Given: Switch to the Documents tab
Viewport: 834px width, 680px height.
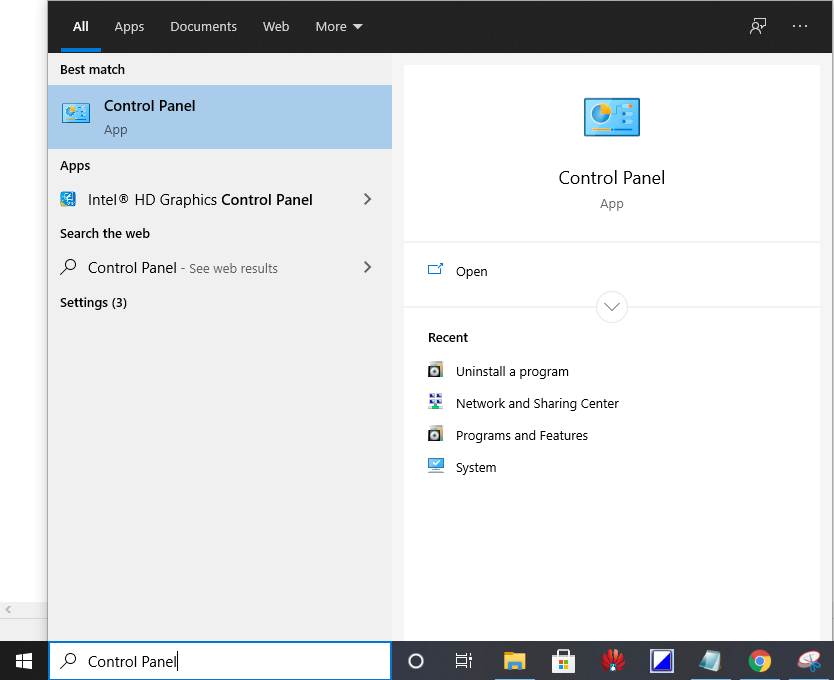Looking at the screenshot, I should [203, 27].
